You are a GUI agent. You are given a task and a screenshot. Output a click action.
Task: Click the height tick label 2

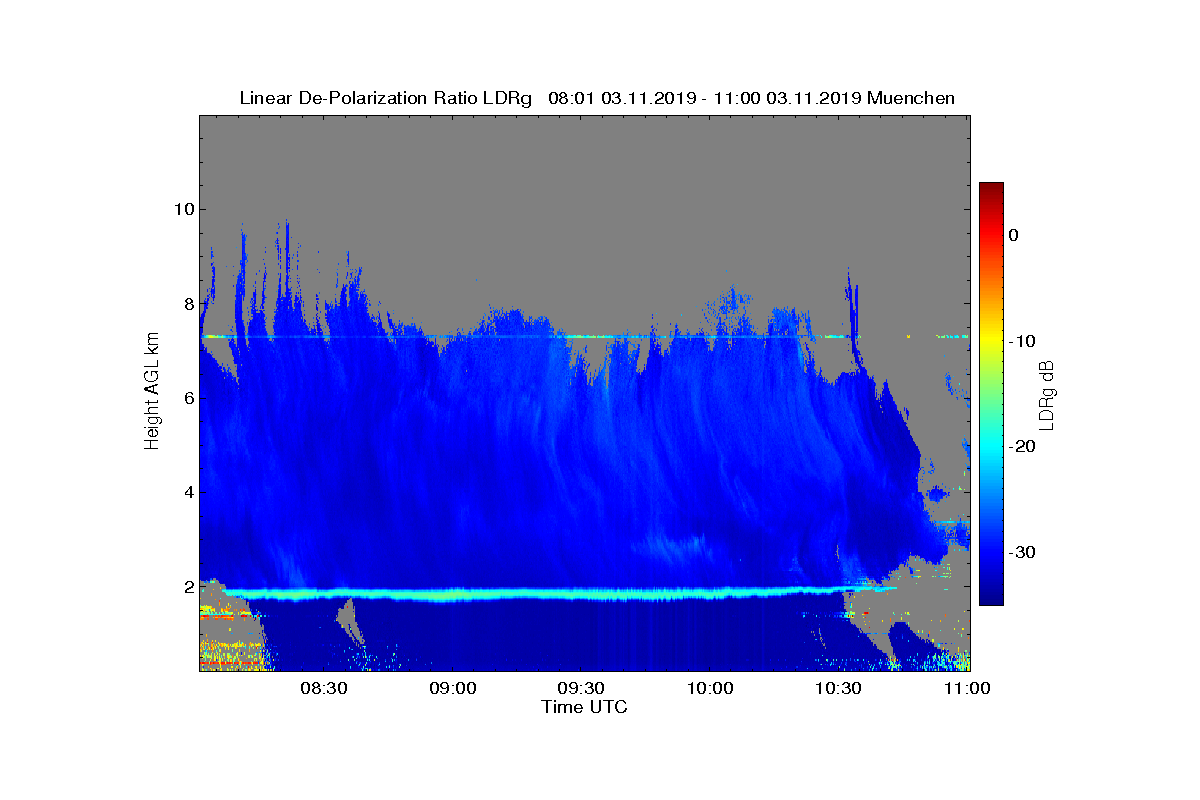pyautogui.click(x=188, y=587)
